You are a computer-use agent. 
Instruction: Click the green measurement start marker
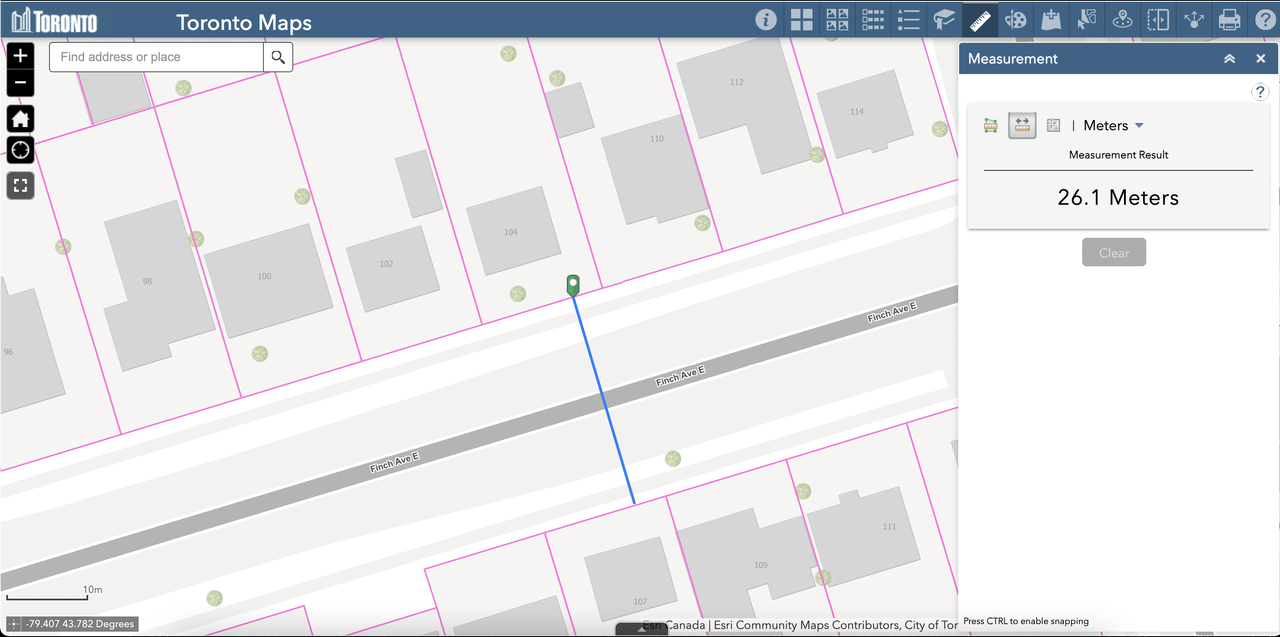tap(573, 285)
